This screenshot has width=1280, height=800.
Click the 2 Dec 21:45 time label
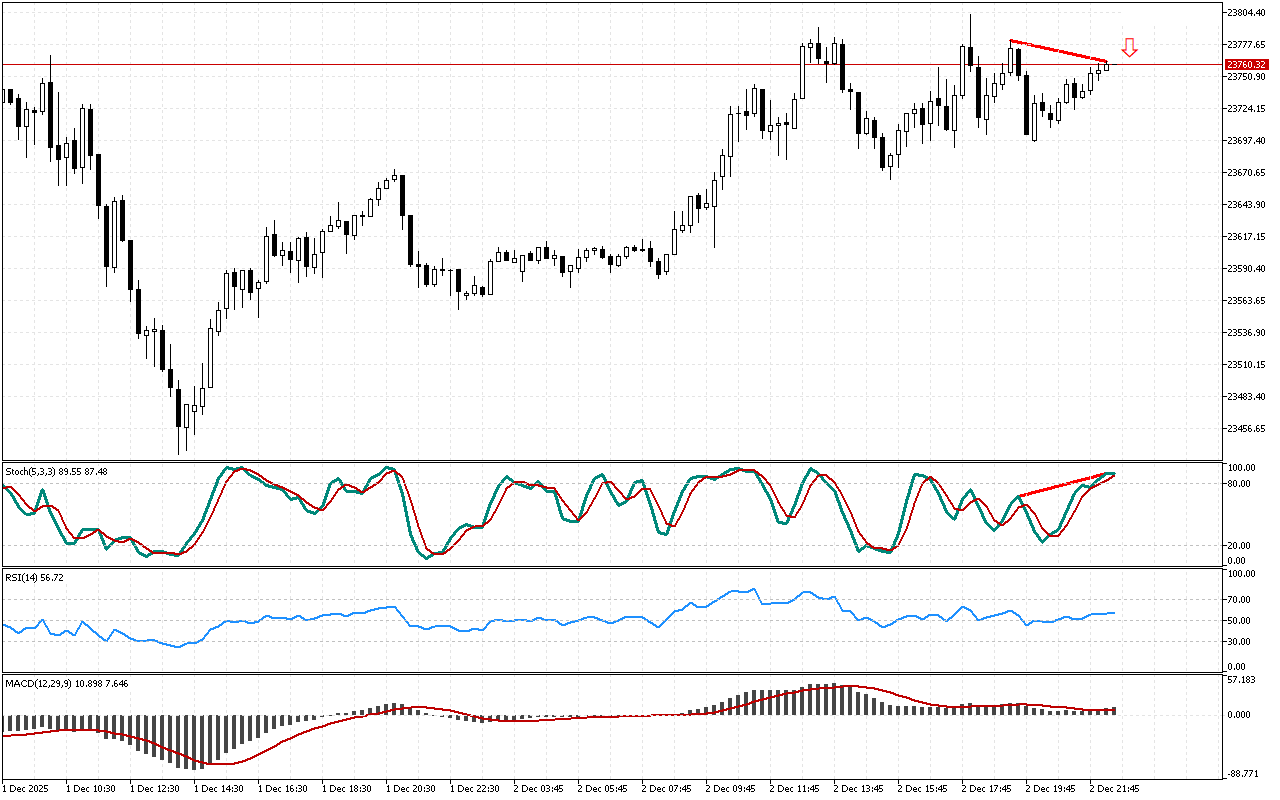click(1114, 788)
